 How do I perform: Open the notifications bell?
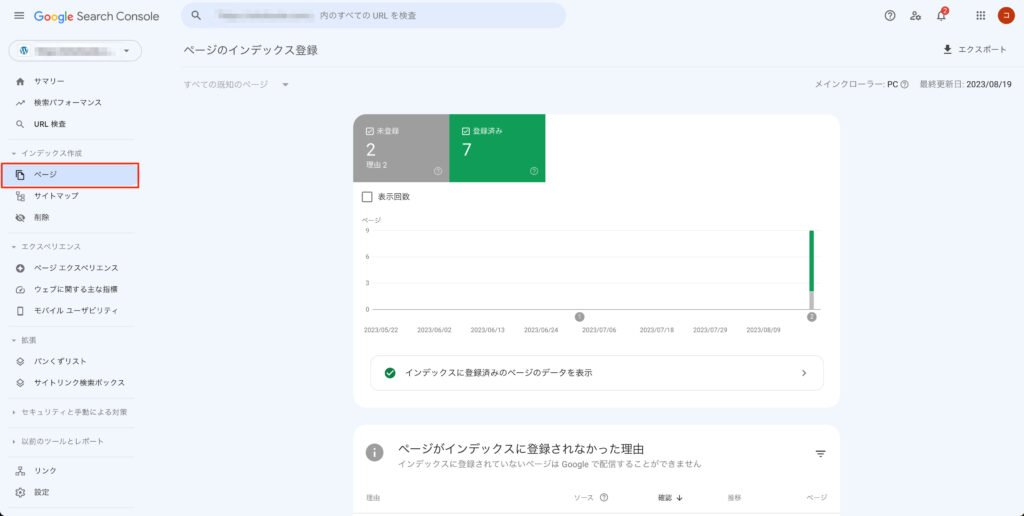click(941, 16)
